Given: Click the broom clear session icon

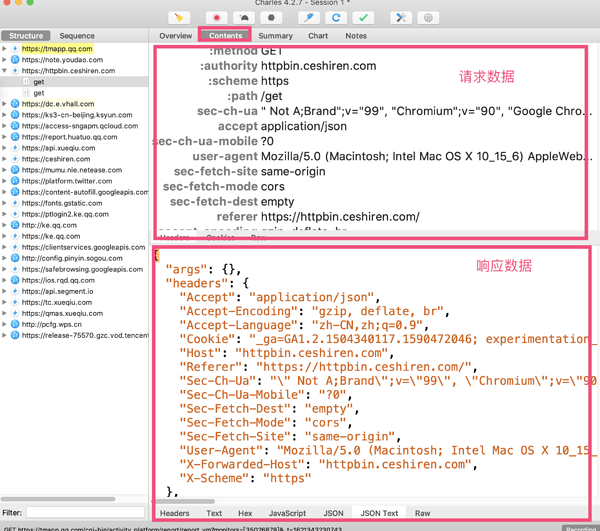Looking at the screenshot, I should click(x=179, y=17).
